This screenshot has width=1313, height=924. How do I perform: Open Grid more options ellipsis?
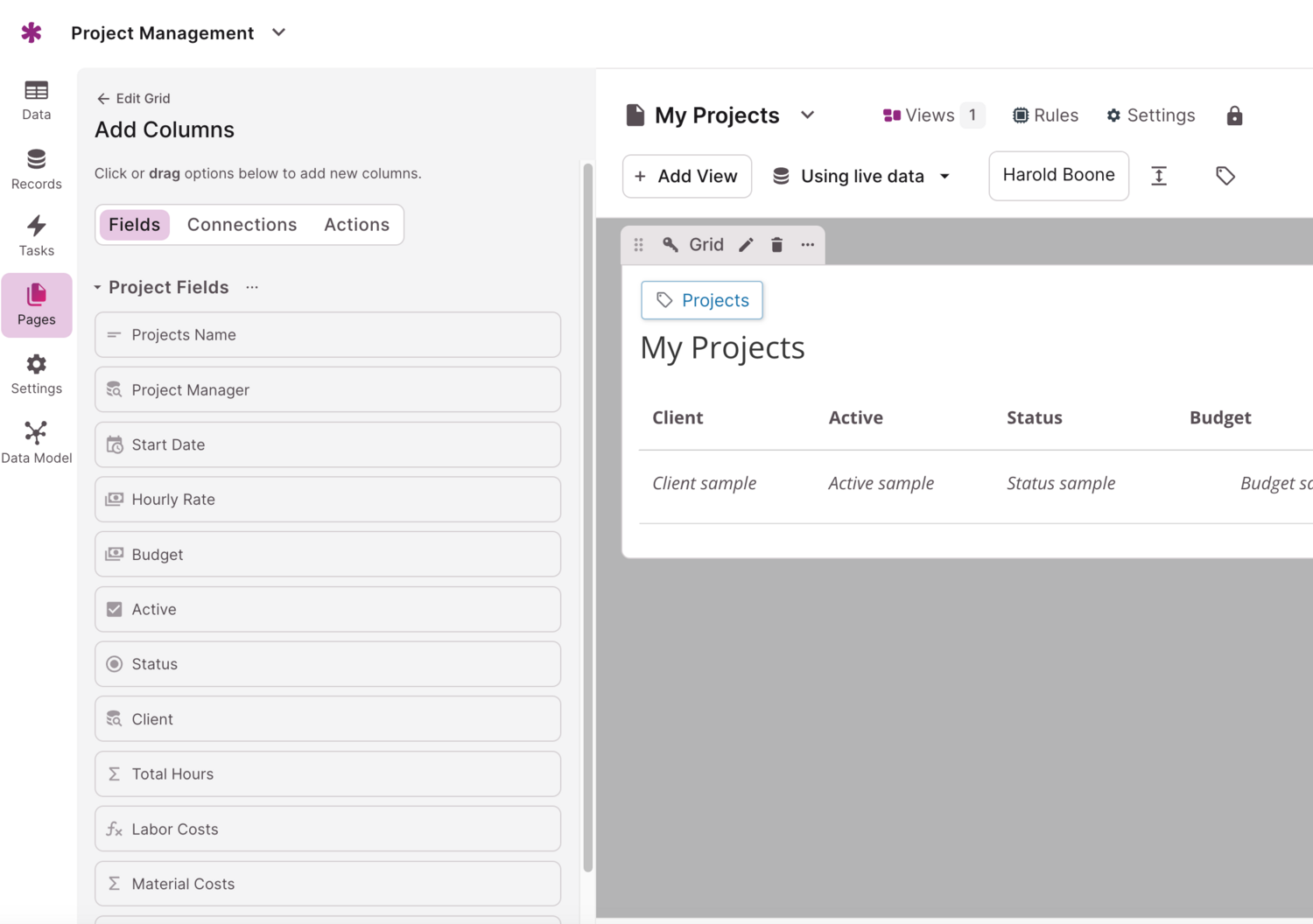[x=807, y=245]
